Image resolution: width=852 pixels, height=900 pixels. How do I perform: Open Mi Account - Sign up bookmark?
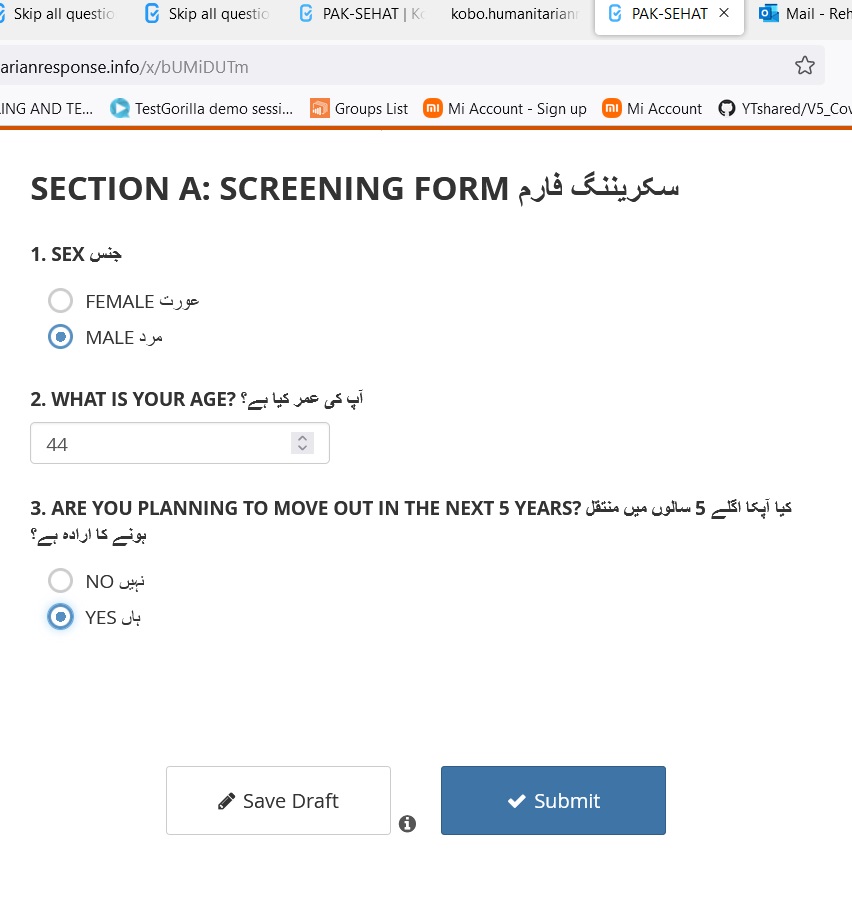click(505, 109)
